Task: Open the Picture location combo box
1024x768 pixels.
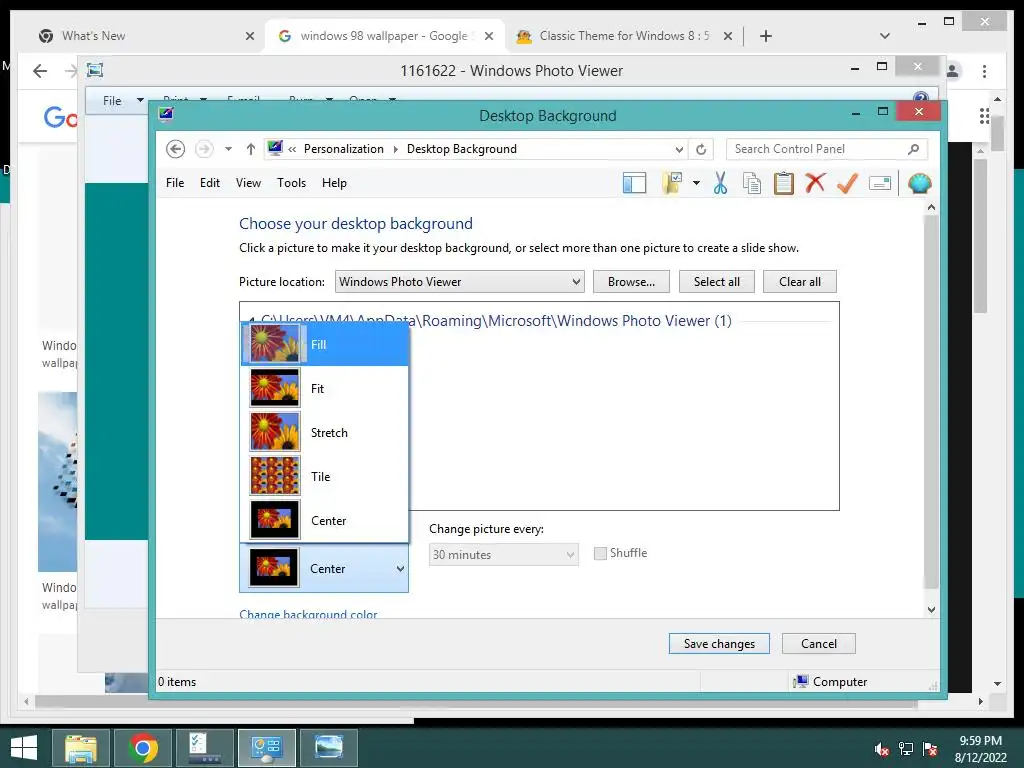Action: click(x=460, y=281)
